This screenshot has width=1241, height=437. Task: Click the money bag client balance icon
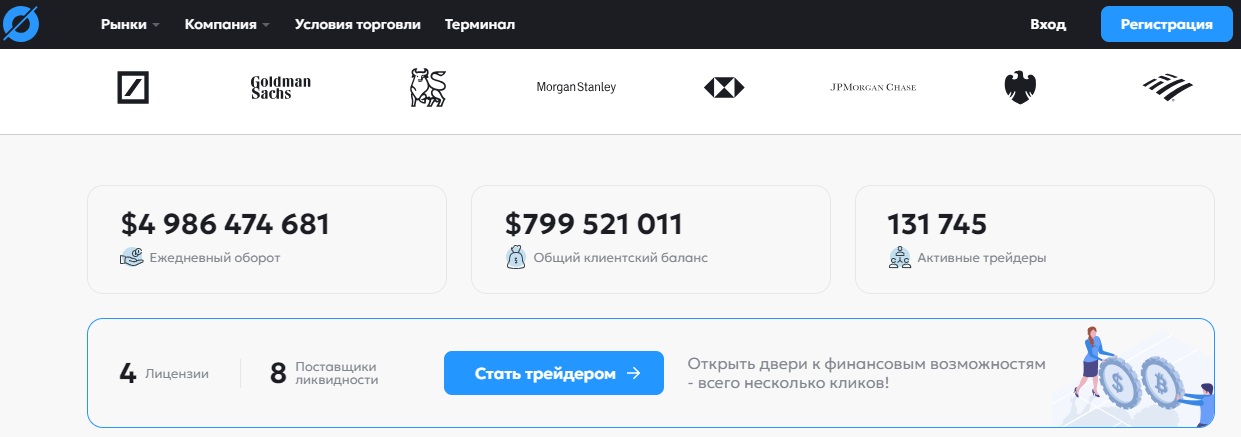point(515,257)
